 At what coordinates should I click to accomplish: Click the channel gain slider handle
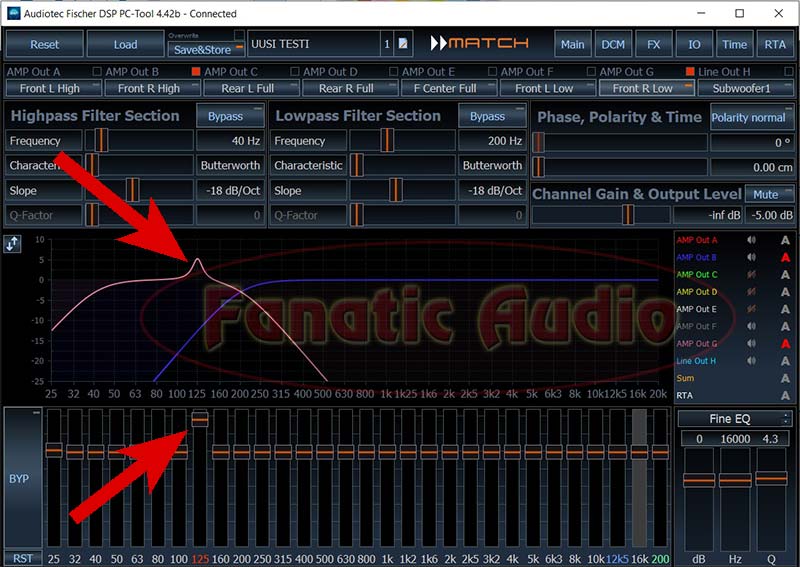coord(628,215)
